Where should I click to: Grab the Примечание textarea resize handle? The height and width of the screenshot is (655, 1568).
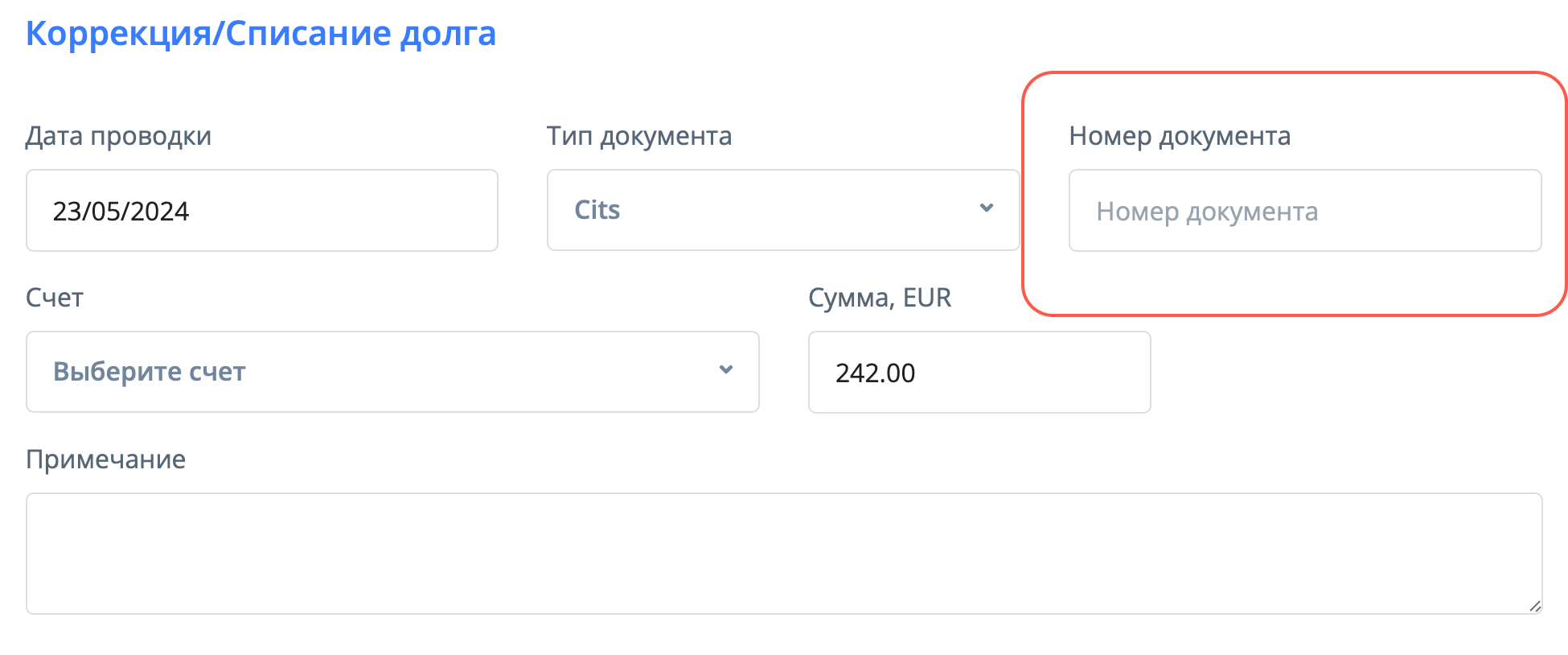coord(1534,606)
